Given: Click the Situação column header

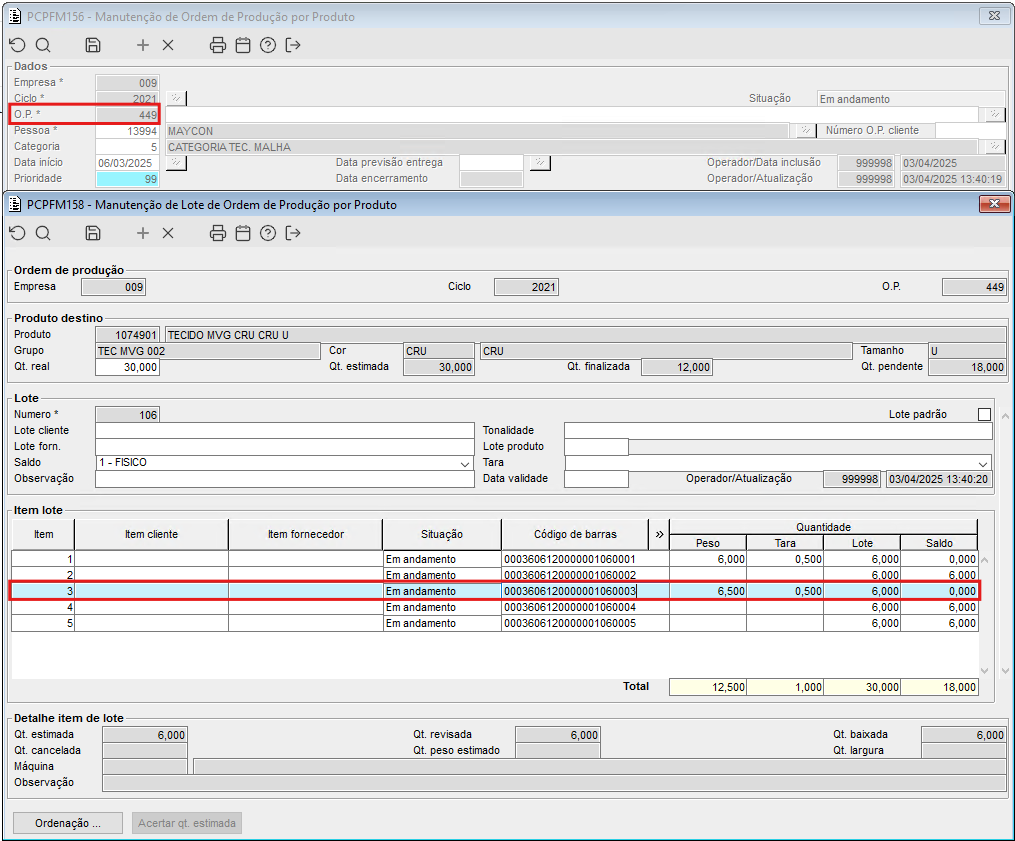Looking at the screenshot, I should click(442, 535).
